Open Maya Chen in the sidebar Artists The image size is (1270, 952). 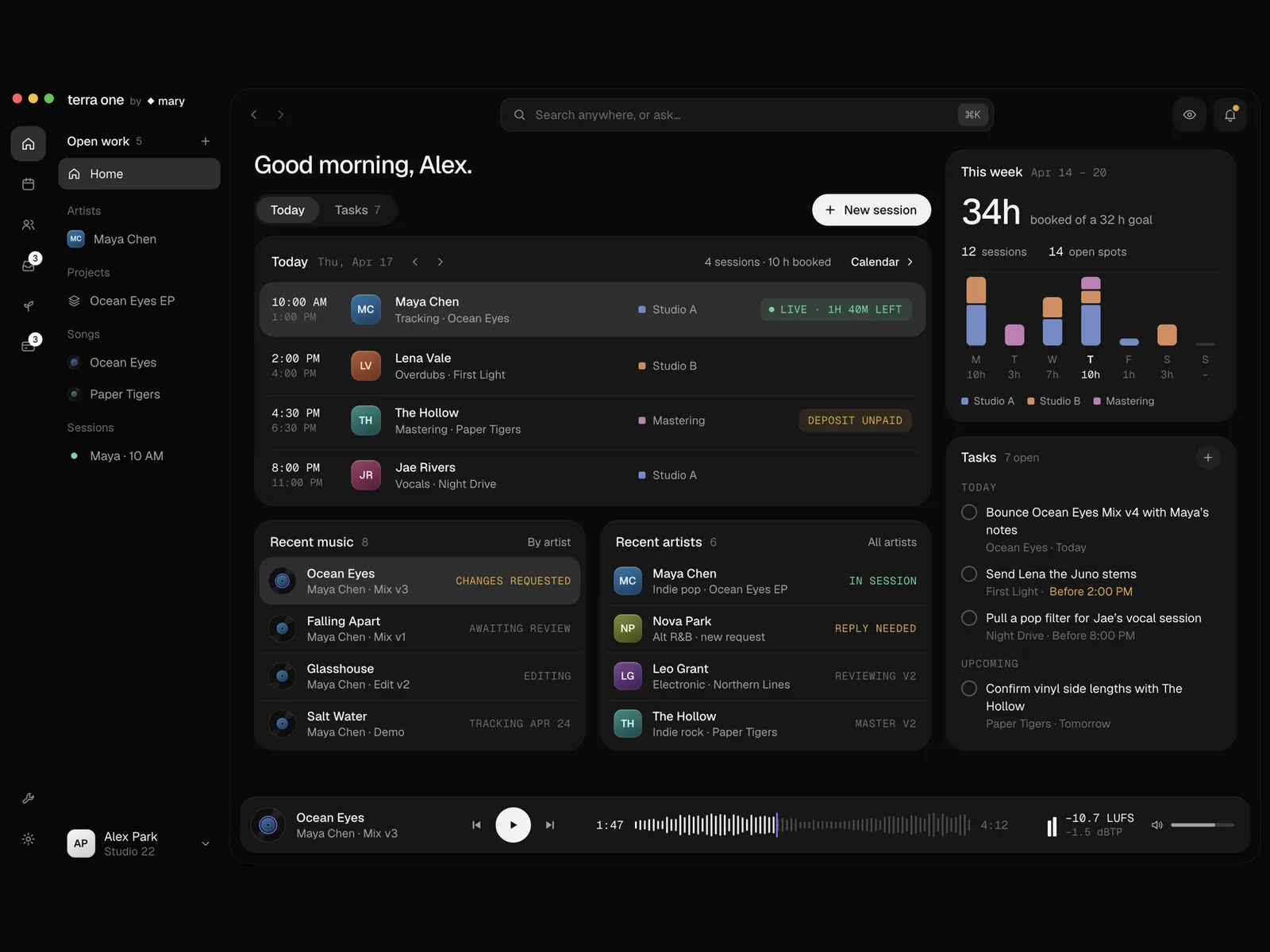pyautogui.click(x=140, y=239)
